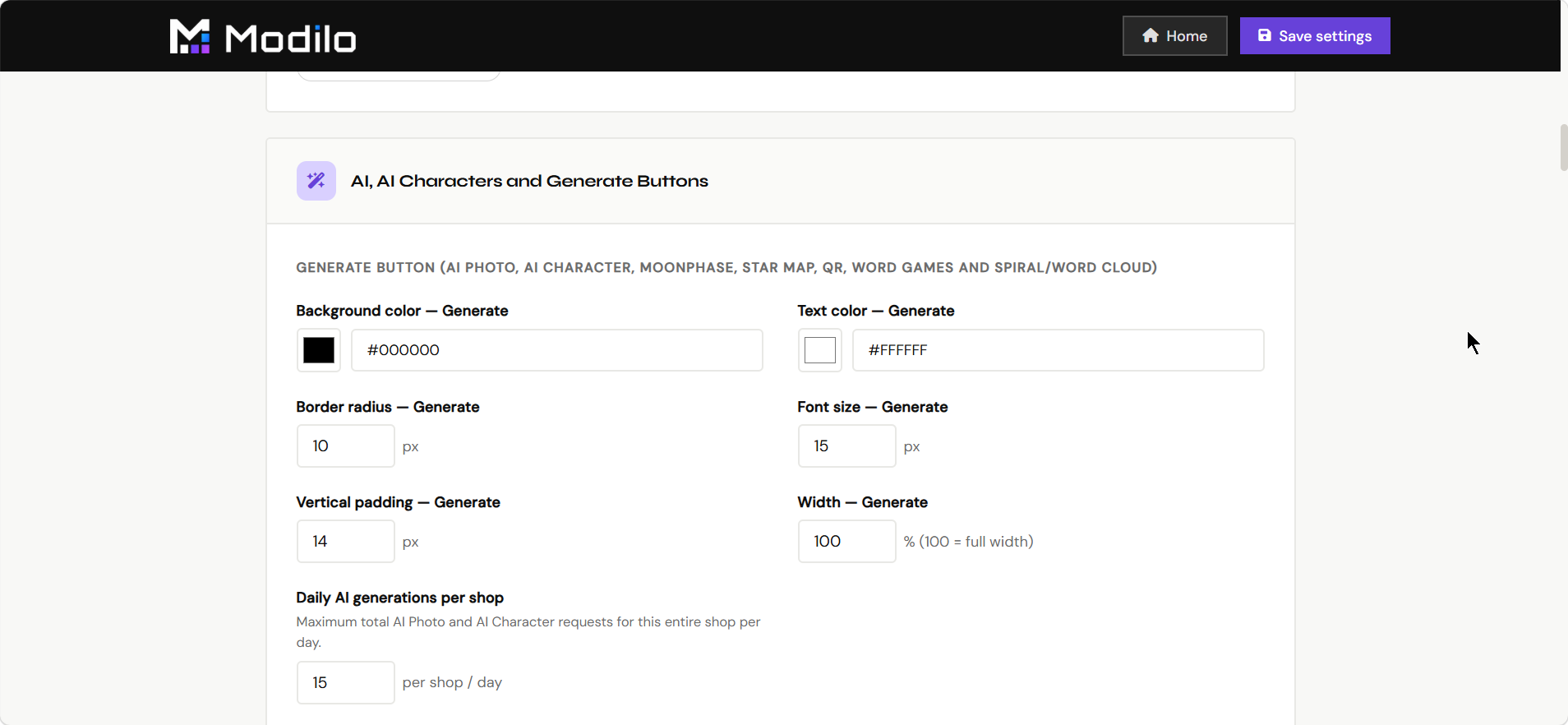Click the GENERATE BUTTON section subtitle
This screenshot has width=1568, height=725.
726,268
